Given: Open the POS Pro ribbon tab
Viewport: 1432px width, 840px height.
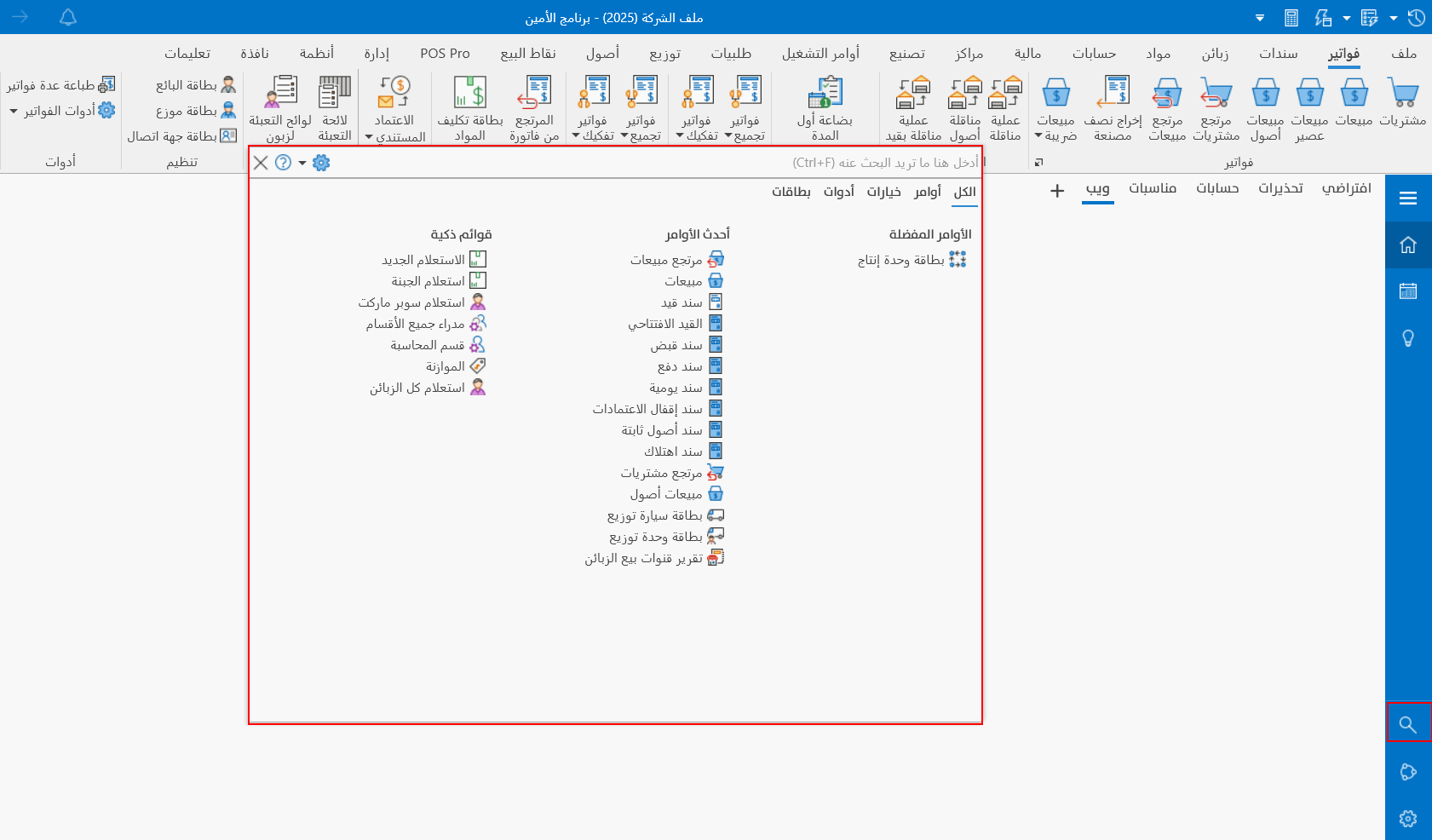Looking at the screenshot, I should (445, 54).
